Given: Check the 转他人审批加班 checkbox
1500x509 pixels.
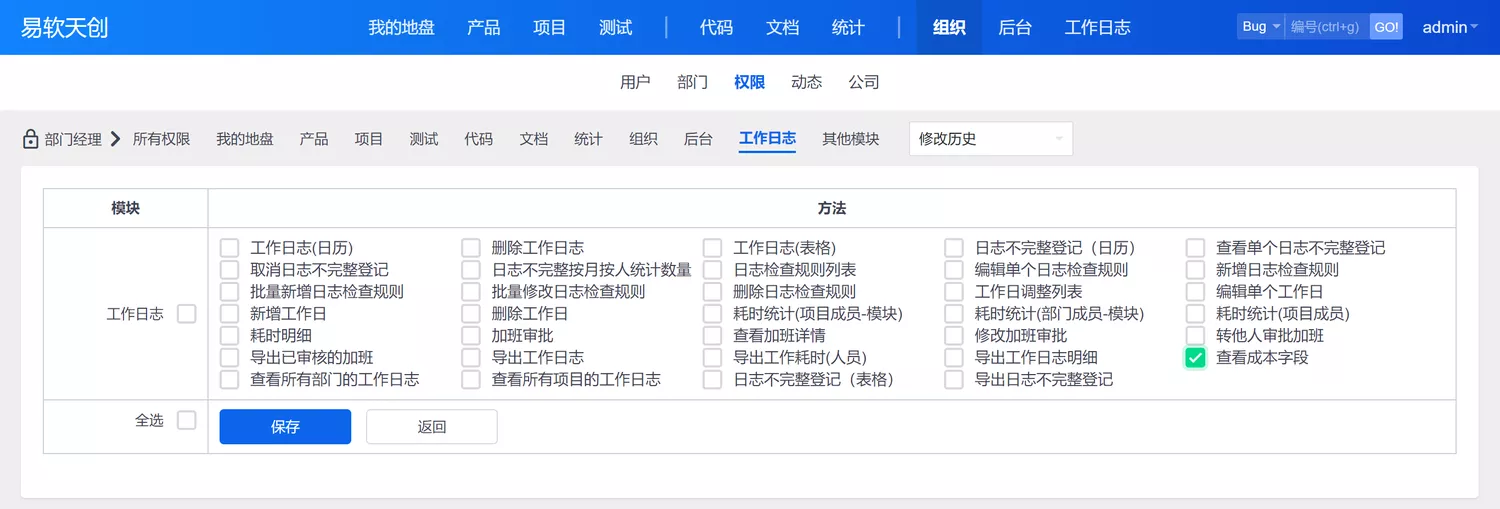Looking at the screenshot, I should (x=1195, y=336).
